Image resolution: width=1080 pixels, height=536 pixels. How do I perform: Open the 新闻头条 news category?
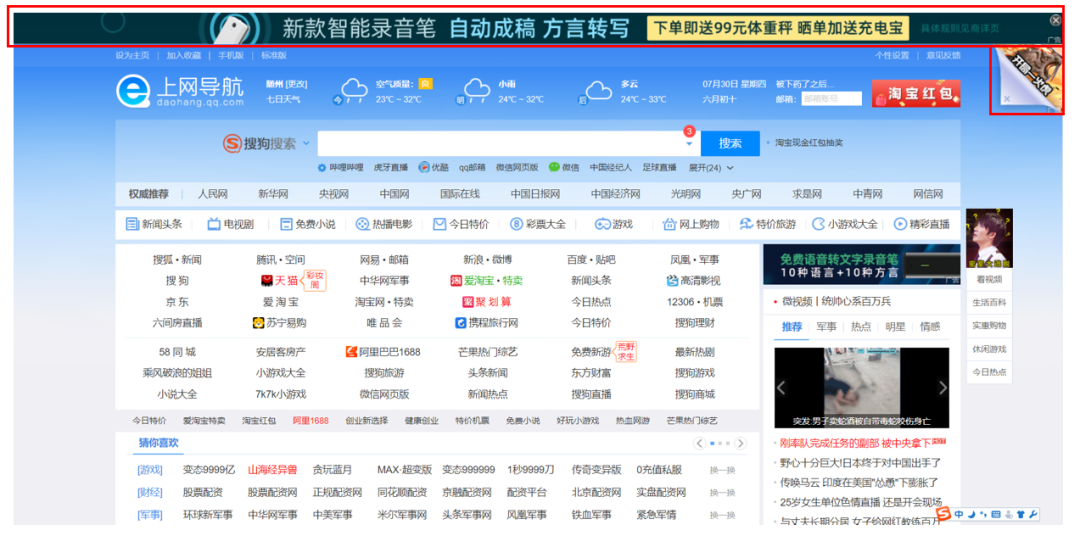pyautogui.click(x=154, y=224)
